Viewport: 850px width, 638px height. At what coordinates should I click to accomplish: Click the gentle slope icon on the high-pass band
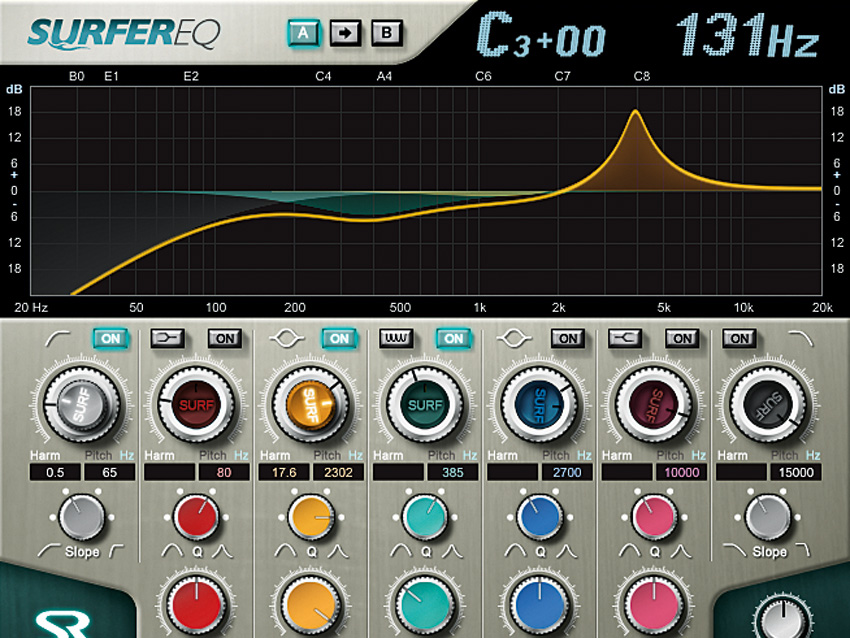click(x=49, y=550)
